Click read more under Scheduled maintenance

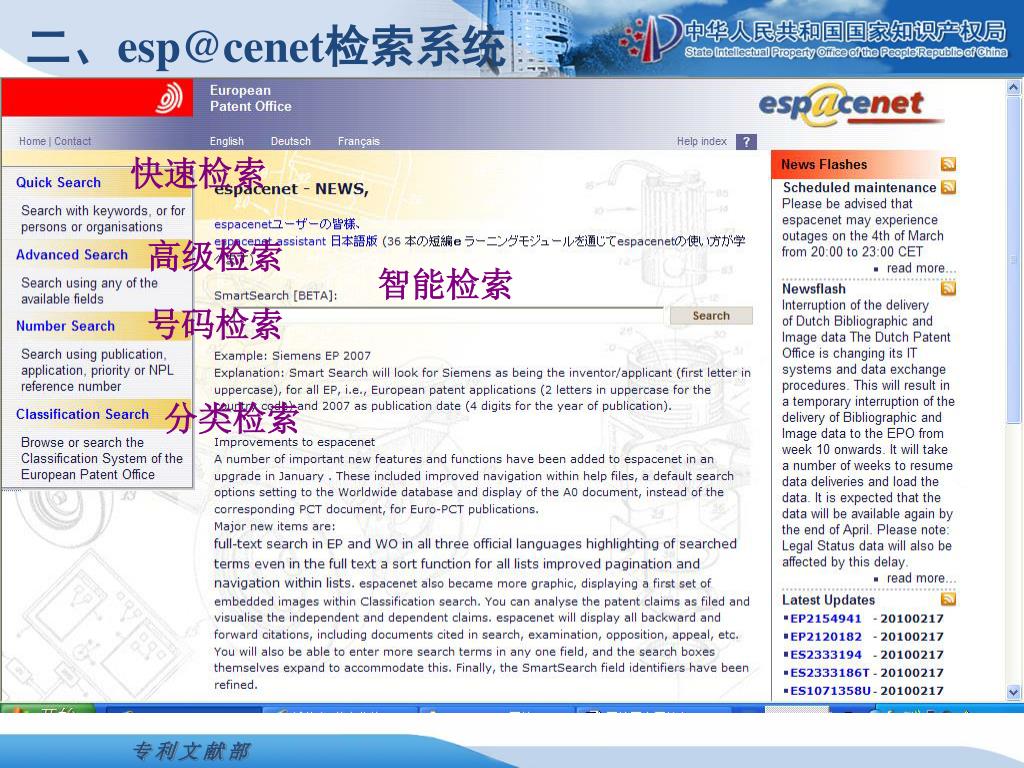point(921,268)
